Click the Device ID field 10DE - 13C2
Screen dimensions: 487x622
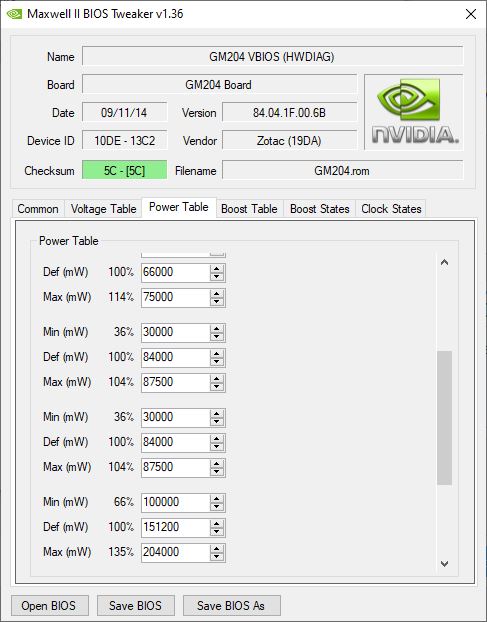125,141
